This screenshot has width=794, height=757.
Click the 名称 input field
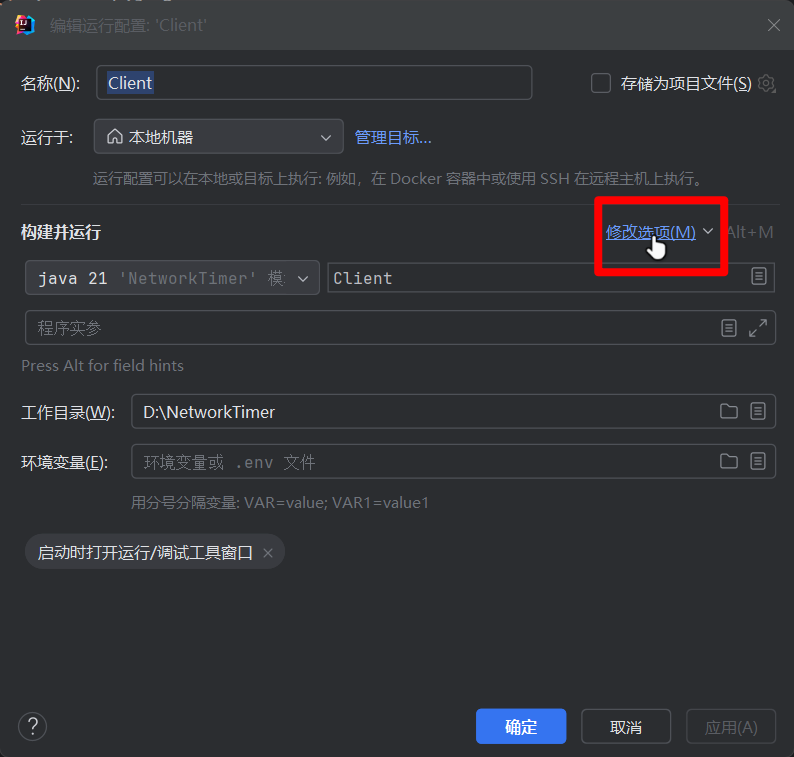pyautogui.click(x=314, y=83)
